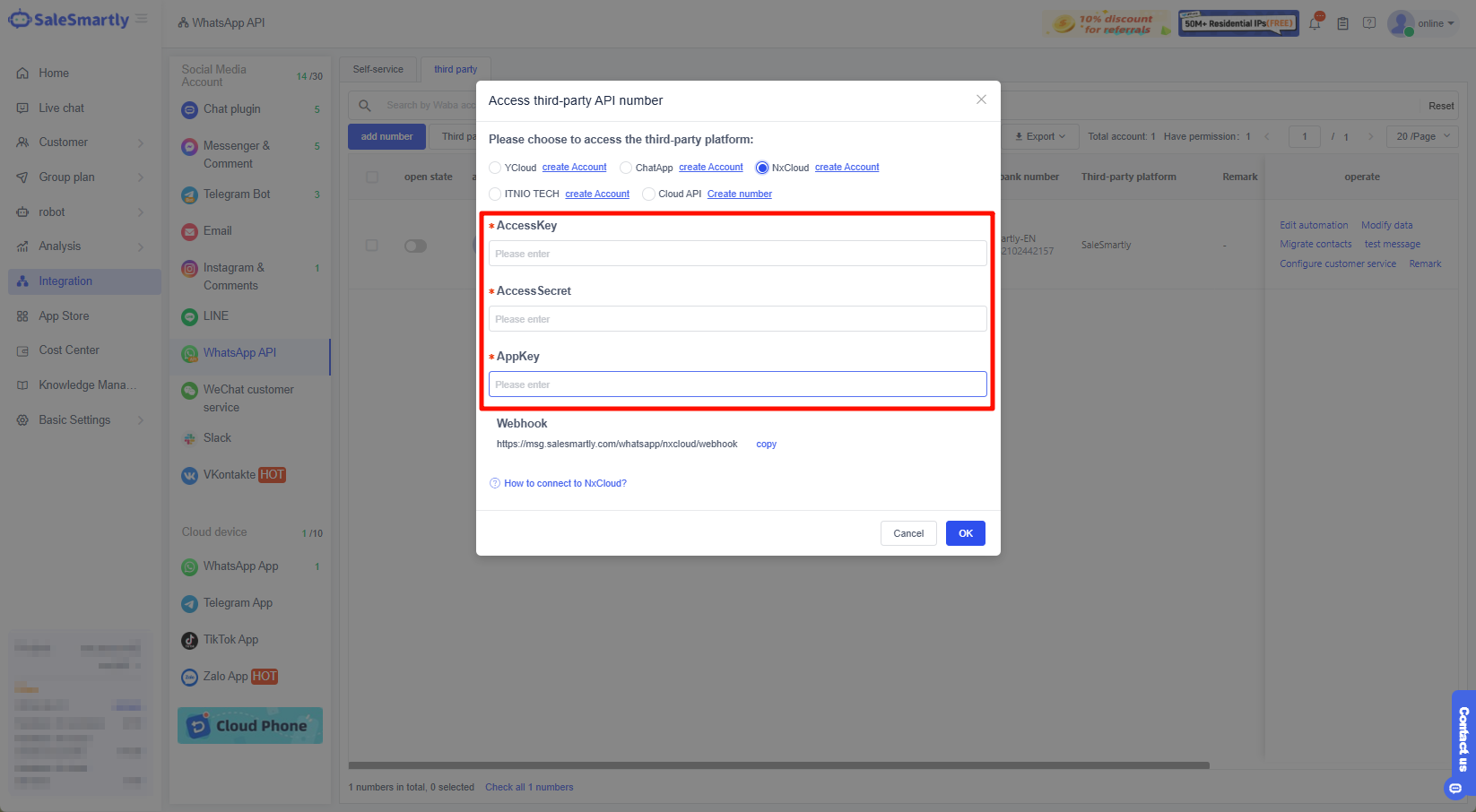
Task: Click inside the AccessKey input field
Action: [737, 253]
